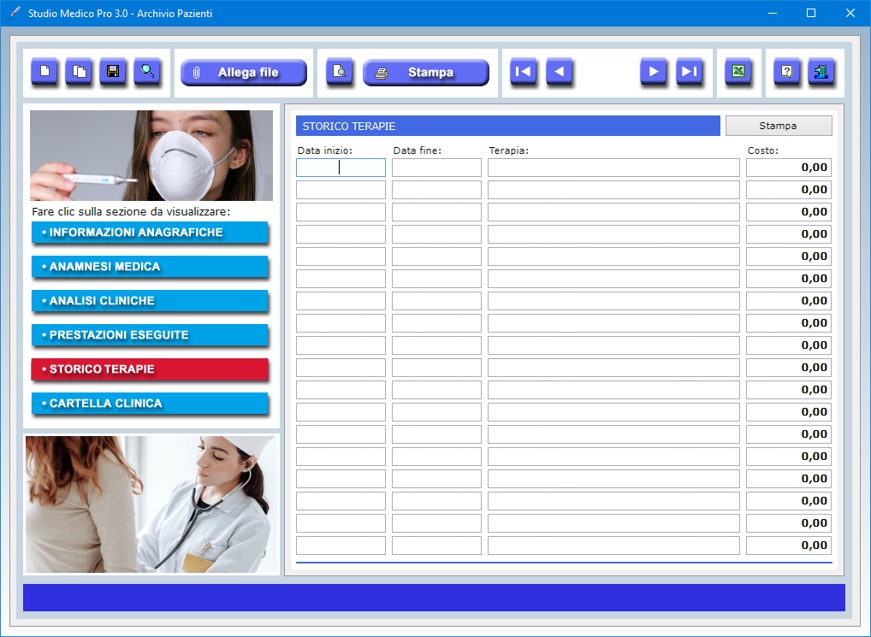Click the Duplicate record icon
The height and width of the screenshot is (637, 871).
(79, 72)
